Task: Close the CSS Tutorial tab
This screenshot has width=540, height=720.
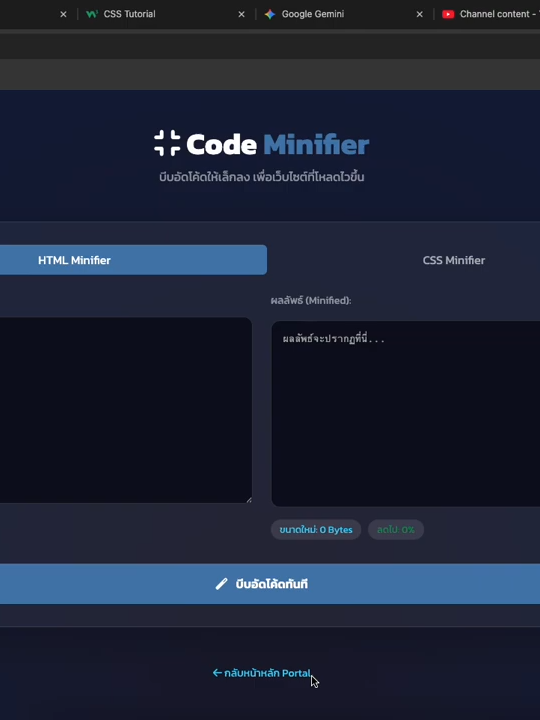Action: pos(242,14)
